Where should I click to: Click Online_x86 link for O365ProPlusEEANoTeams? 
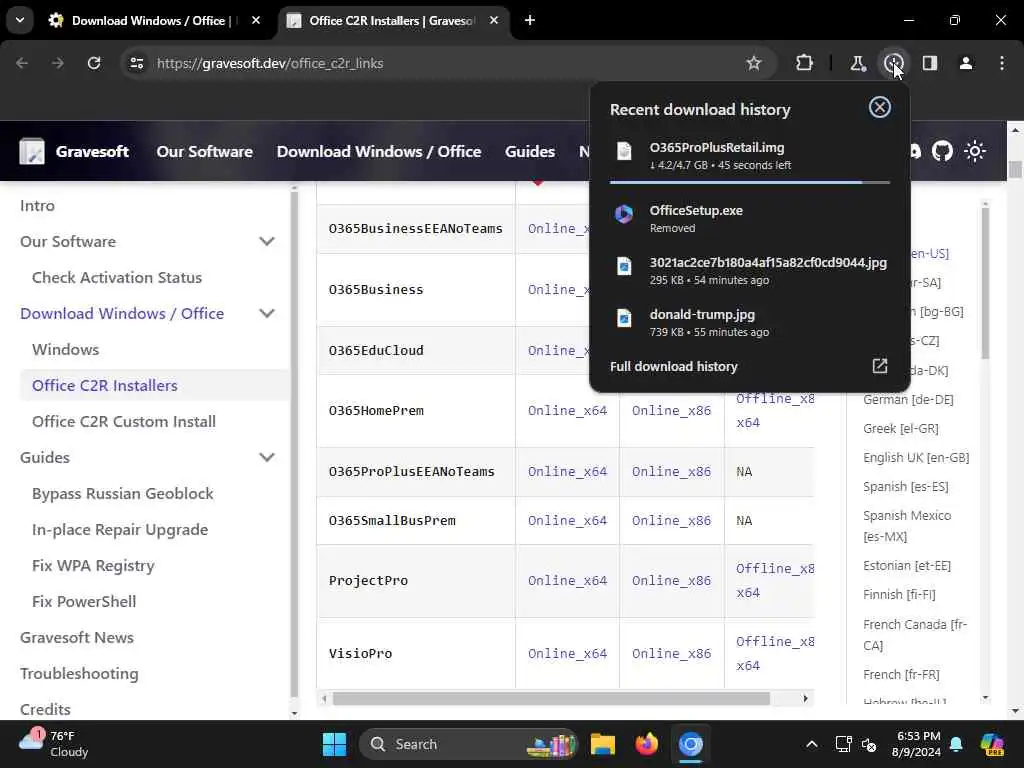click(x=671, y=471)
